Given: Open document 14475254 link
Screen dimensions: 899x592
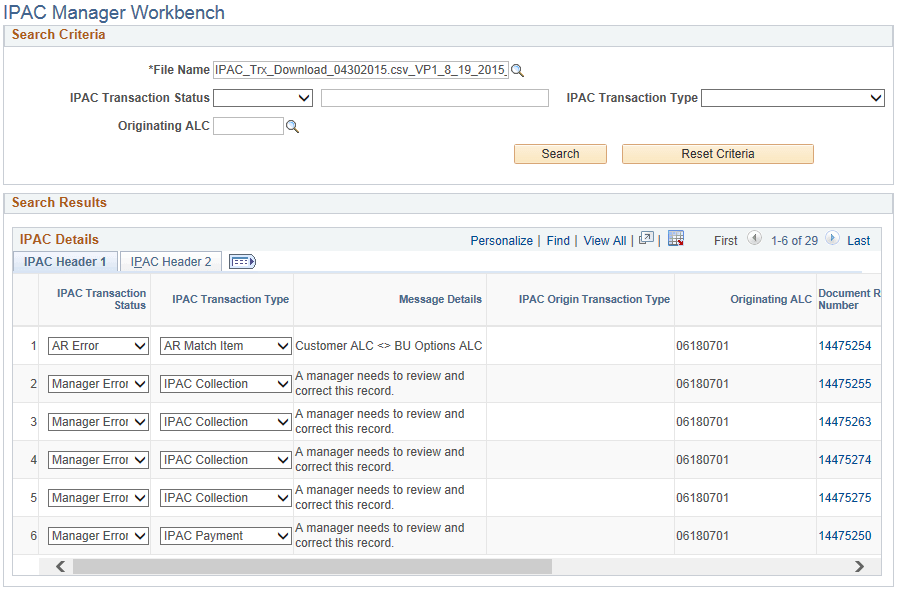Looking at the screenshot, I should pyautogui.click(x=845, y=345).
